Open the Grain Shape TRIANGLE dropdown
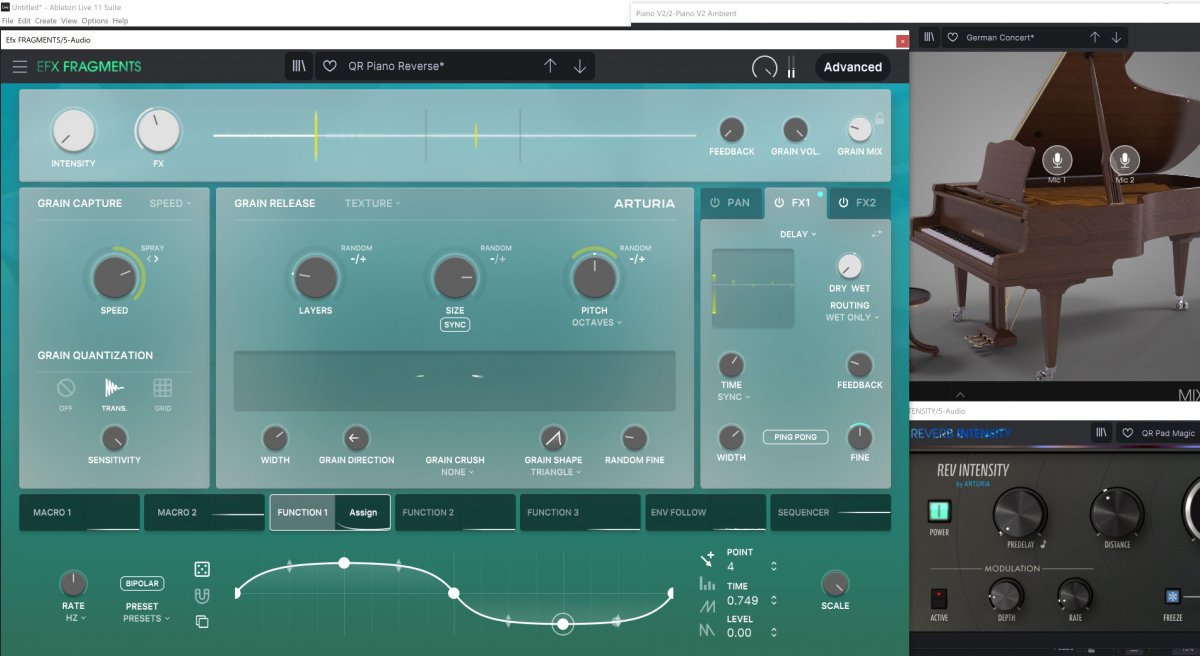This screenshot has width=1200, height=656. [556, 472]
